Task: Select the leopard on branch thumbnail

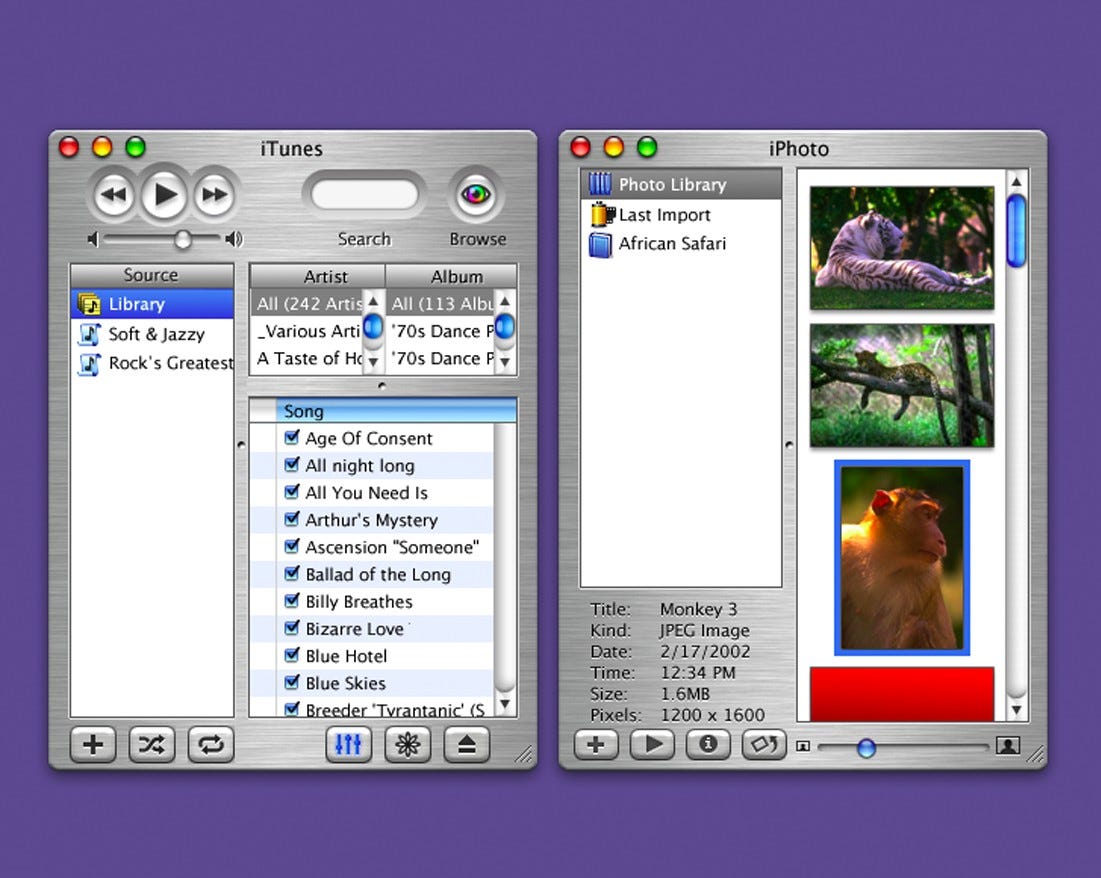Action: (x=902, y=385)
